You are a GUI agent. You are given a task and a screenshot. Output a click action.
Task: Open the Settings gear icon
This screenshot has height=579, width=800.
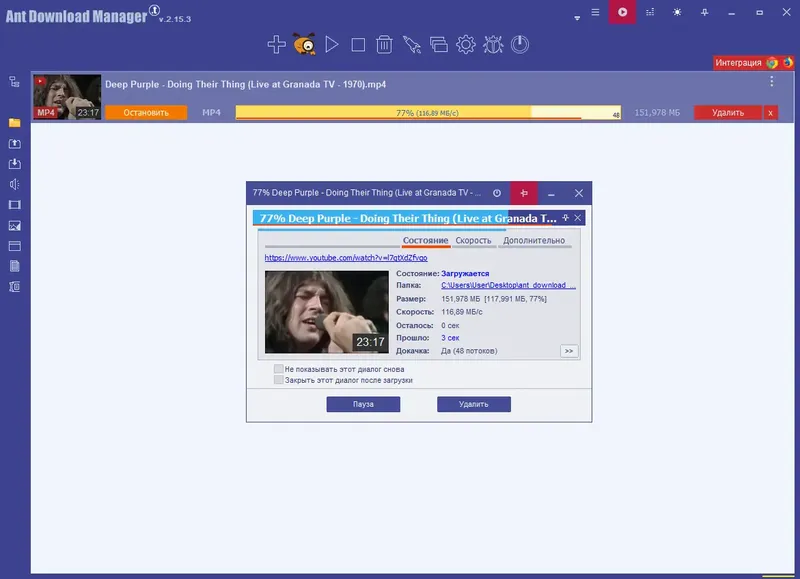[467, 45]
